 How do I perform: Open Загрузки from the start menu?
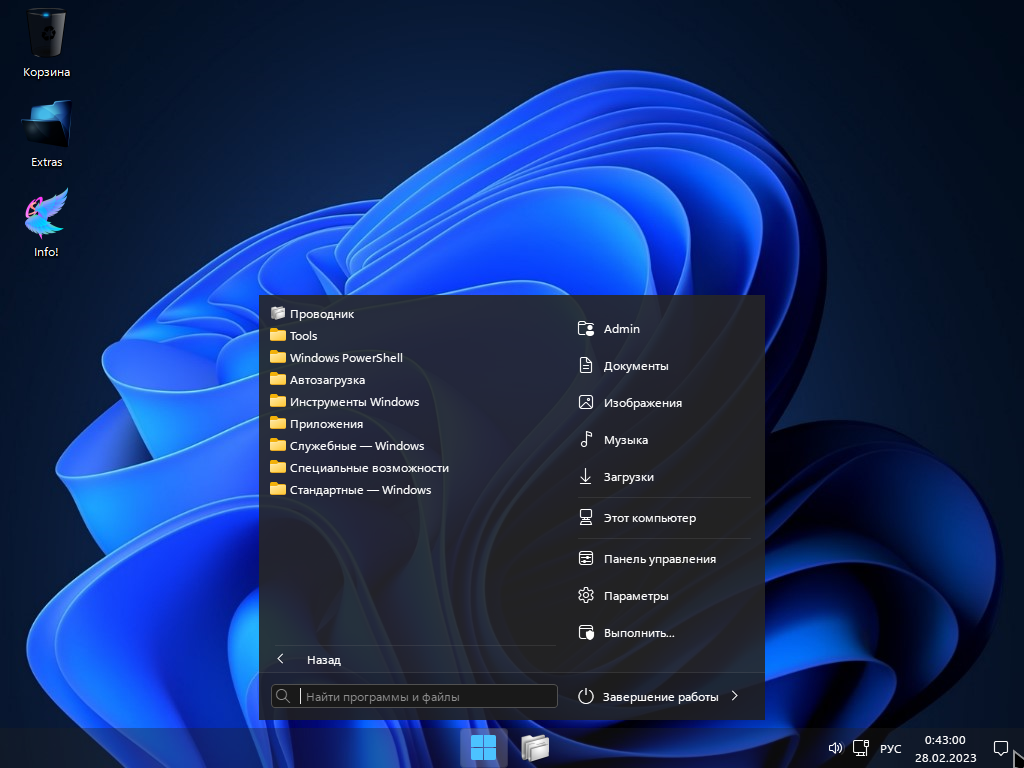tap(616, 477)
